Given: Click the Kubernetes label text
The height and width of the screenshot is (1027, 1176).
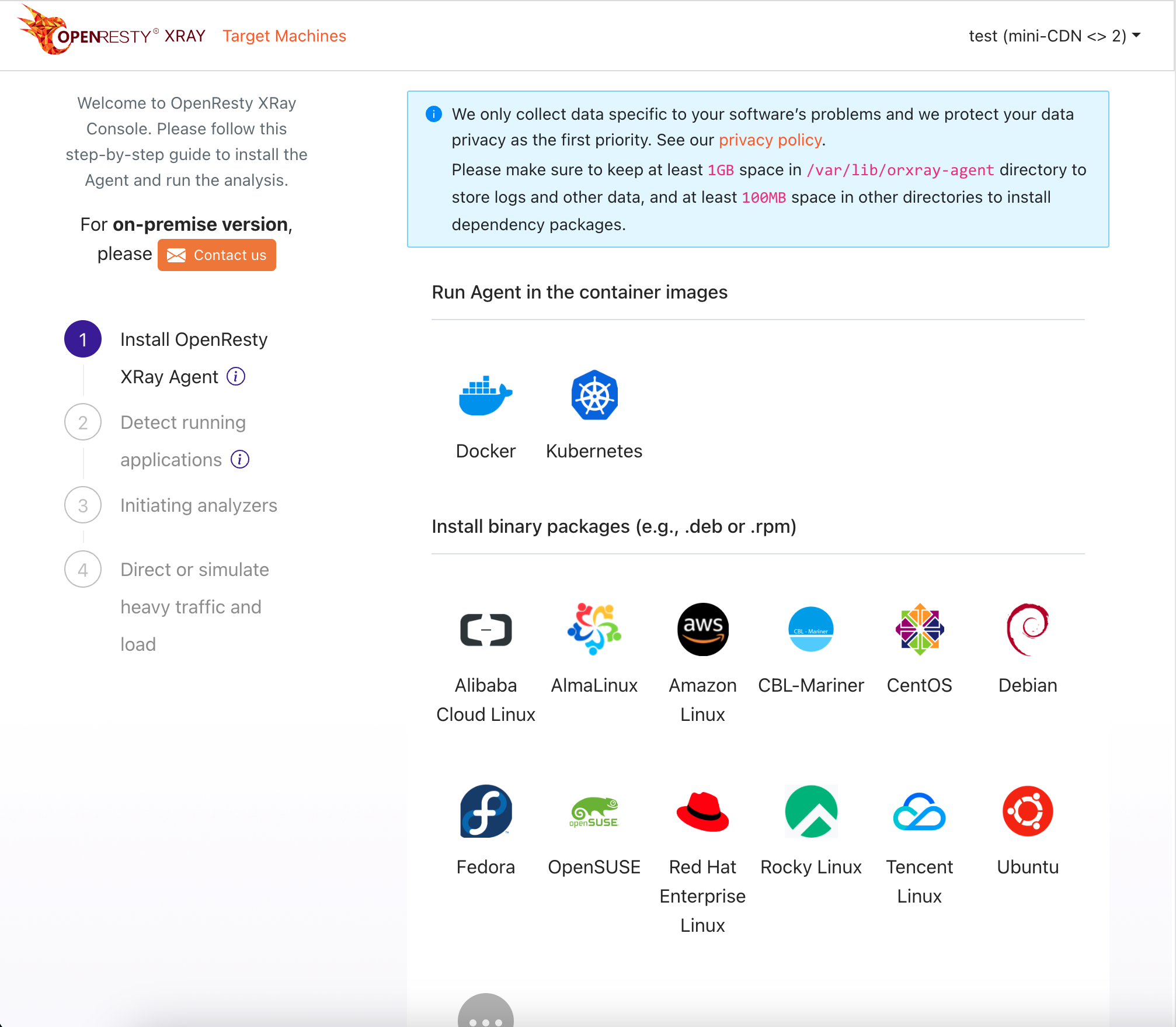Looking at the screenshot, I should point(594,451).
